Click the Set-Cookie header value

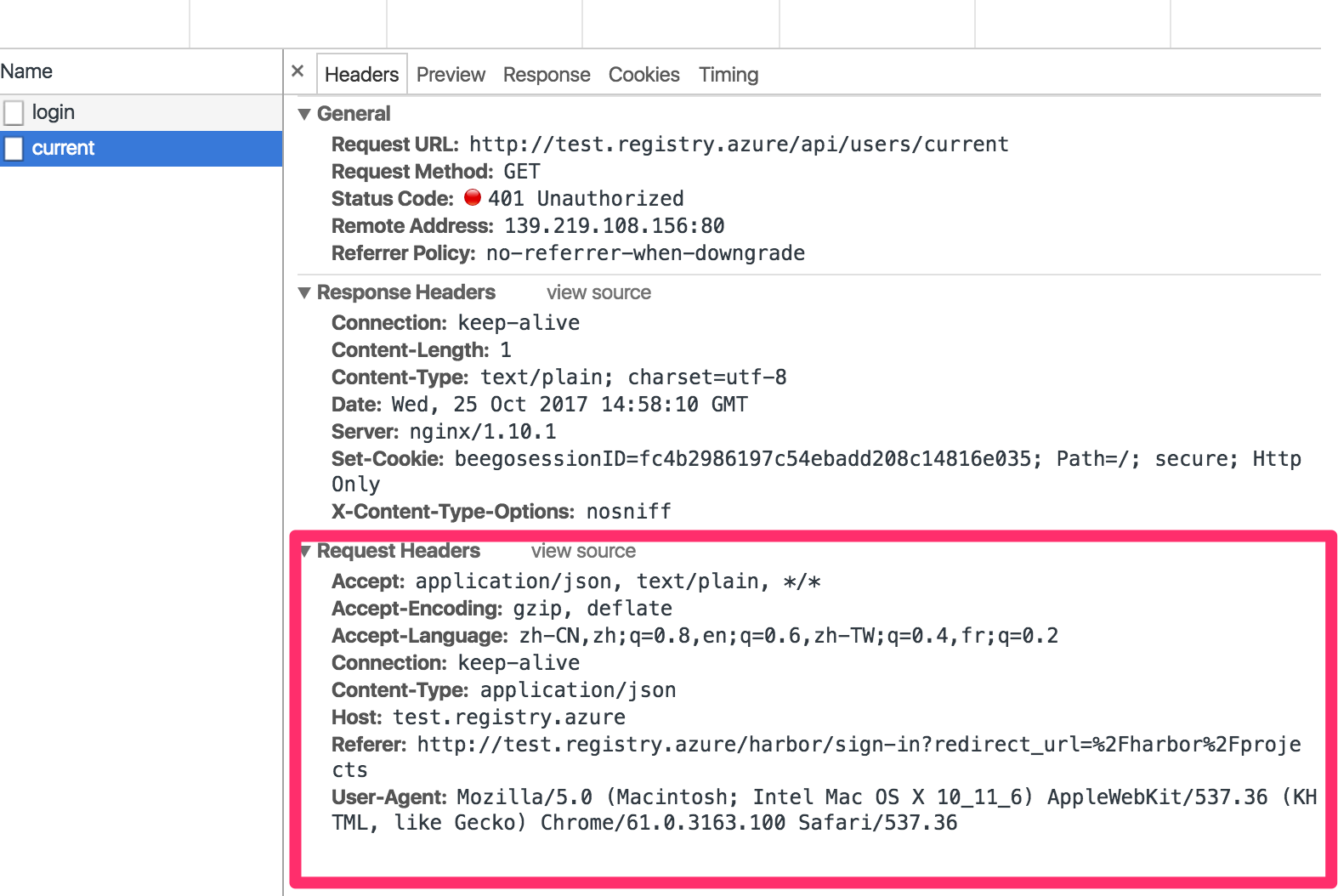(877, 459)
